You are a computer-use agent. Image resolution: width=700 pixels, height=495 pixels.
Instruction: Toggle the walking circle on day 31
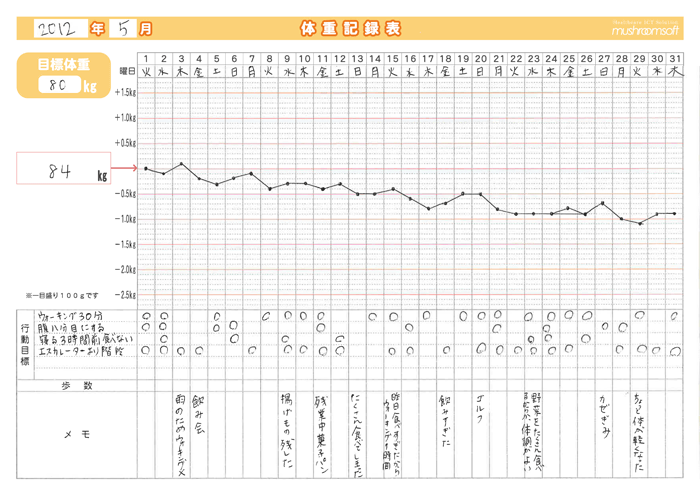point(674,316)
